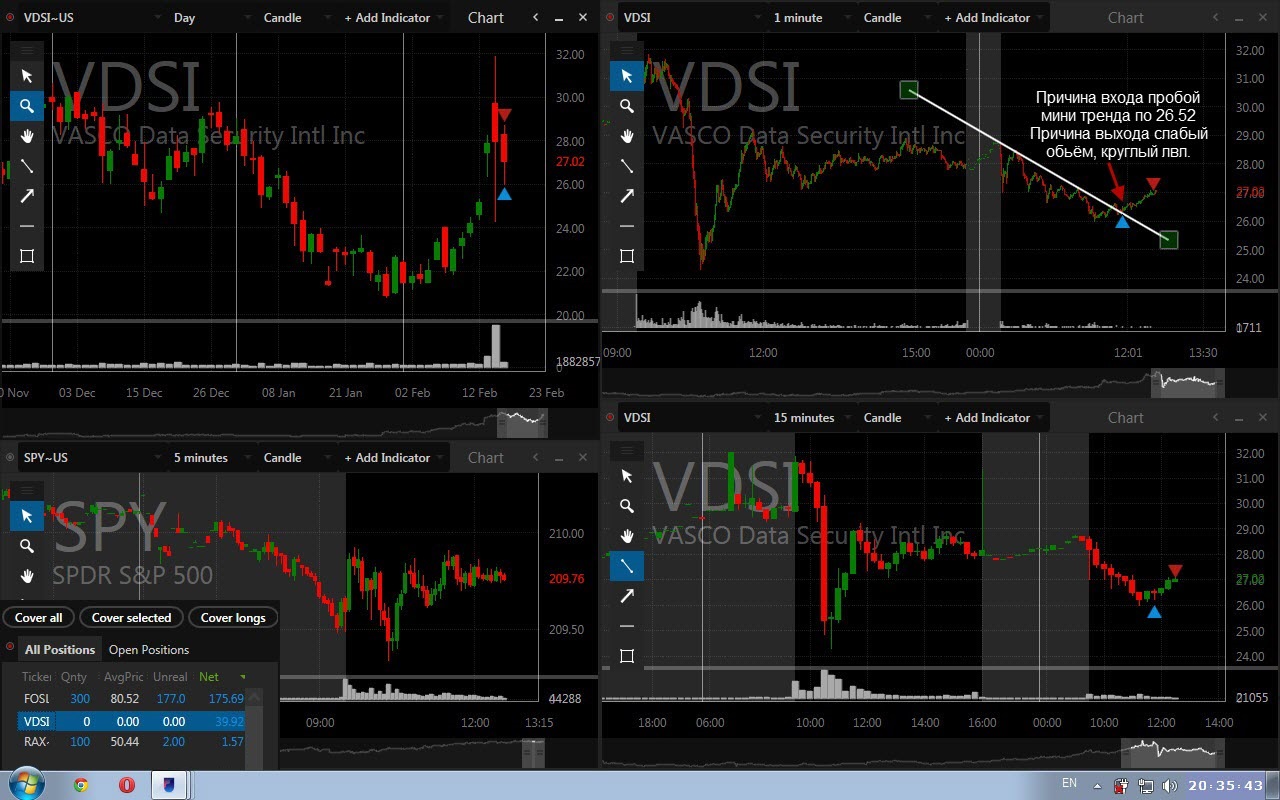Sort positions by the AvgPric column header

124,677
